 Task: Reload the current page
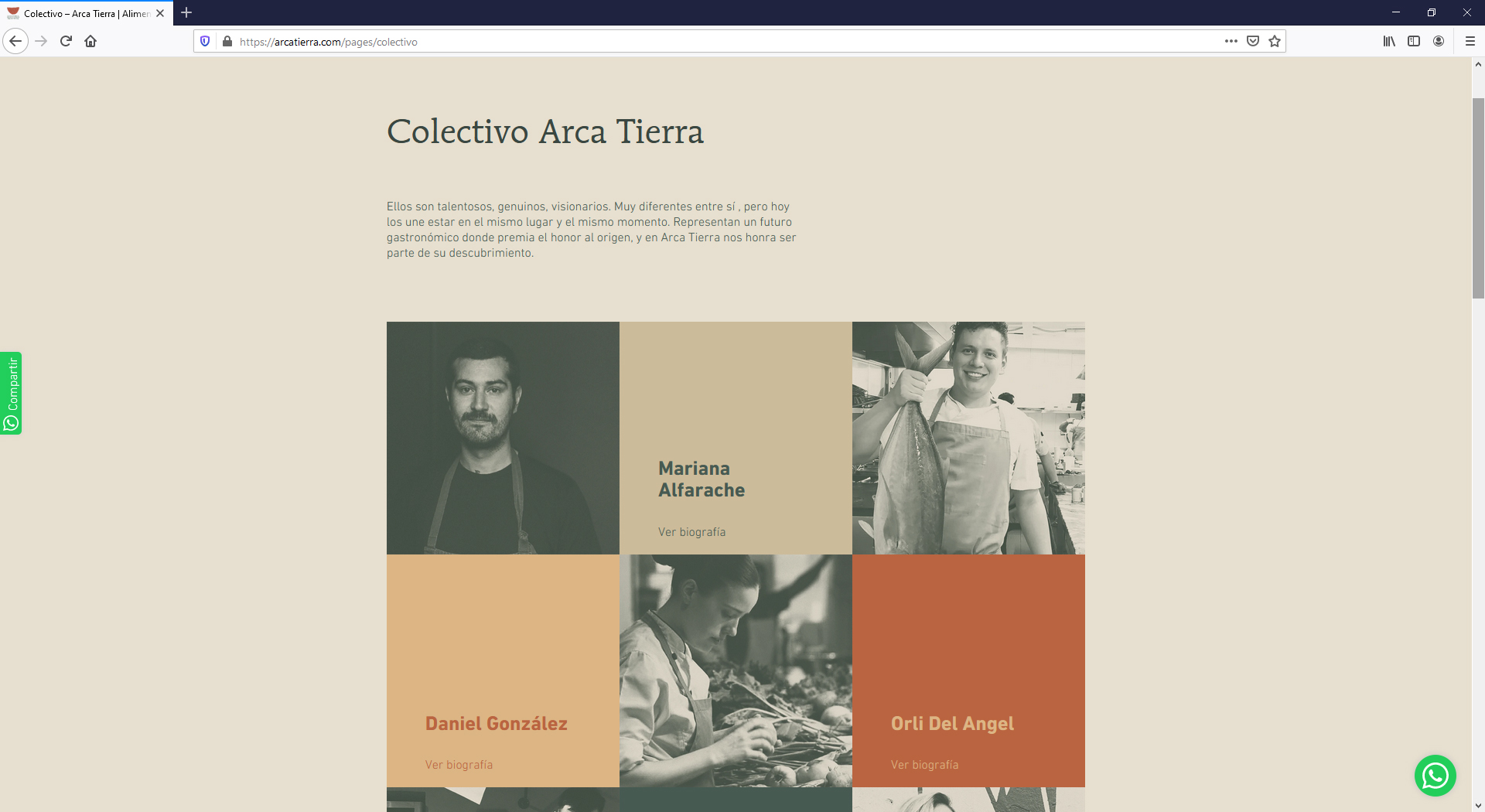pos(66,41)
